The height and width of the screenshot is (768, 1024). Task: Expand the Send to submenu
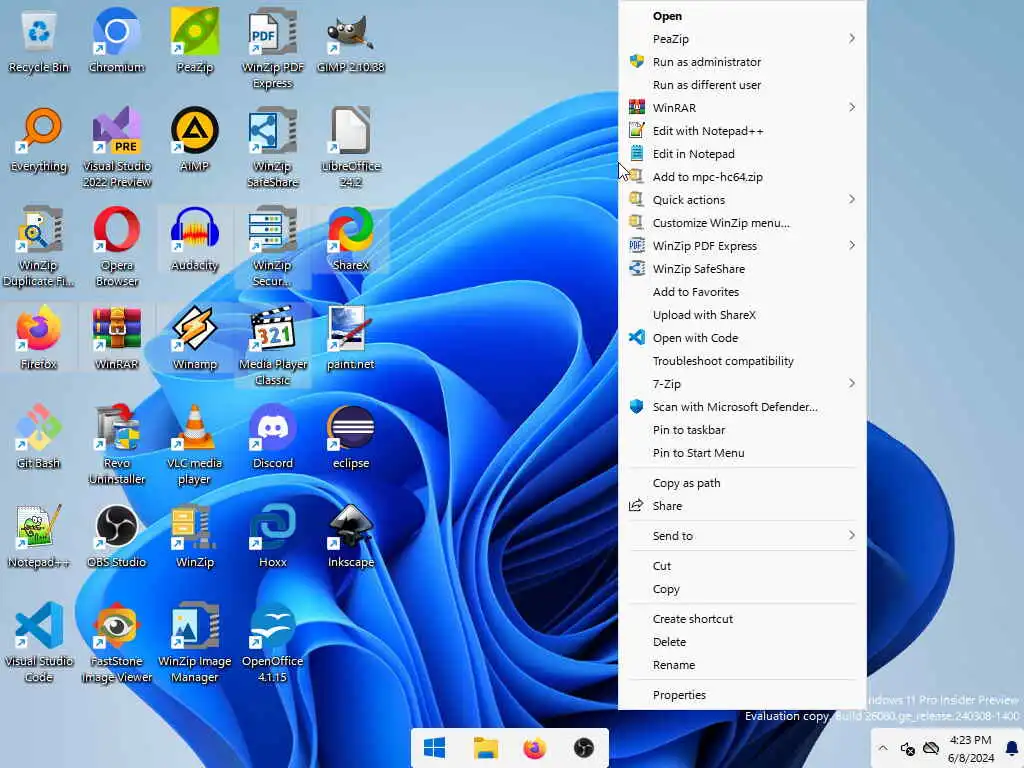click(x=742, y=536)
